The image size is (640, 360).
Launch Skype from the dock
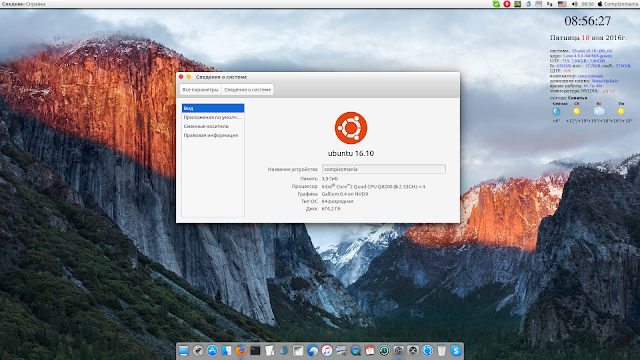456,350
